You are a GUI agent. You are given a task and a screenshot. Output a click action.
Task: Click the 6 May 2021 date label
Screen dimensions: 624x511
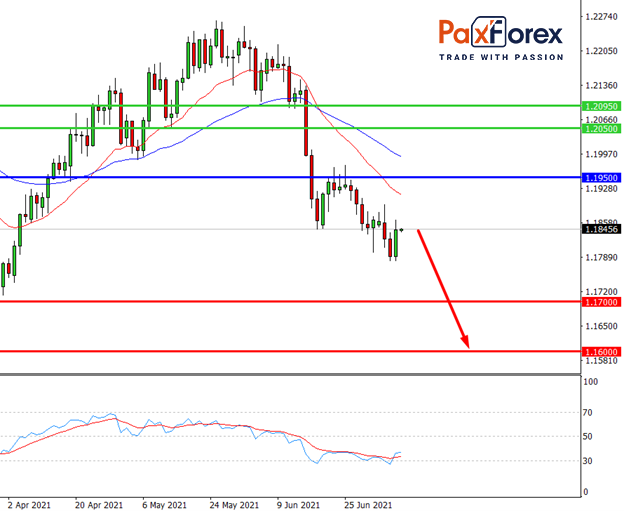(164, 505)
